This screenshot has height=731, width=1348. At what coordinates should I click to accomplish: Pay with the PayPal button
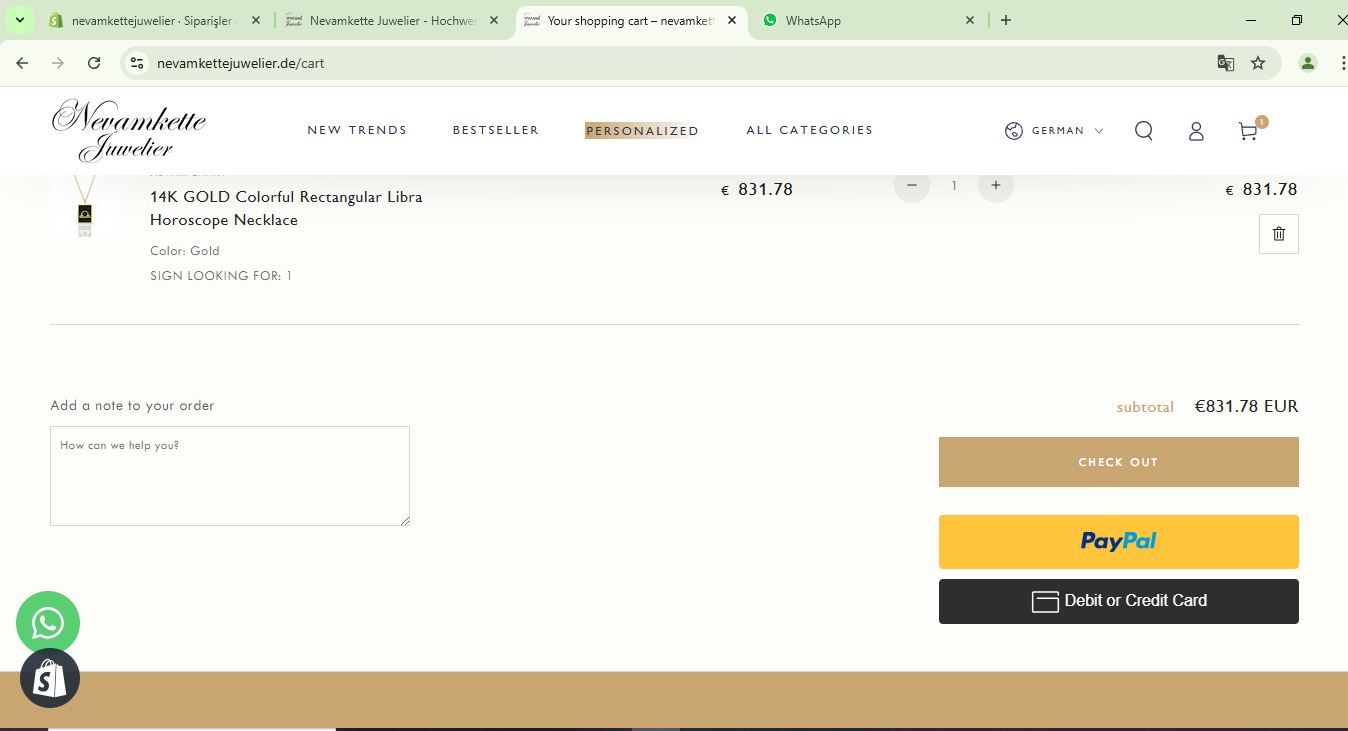coord(1118,542)
